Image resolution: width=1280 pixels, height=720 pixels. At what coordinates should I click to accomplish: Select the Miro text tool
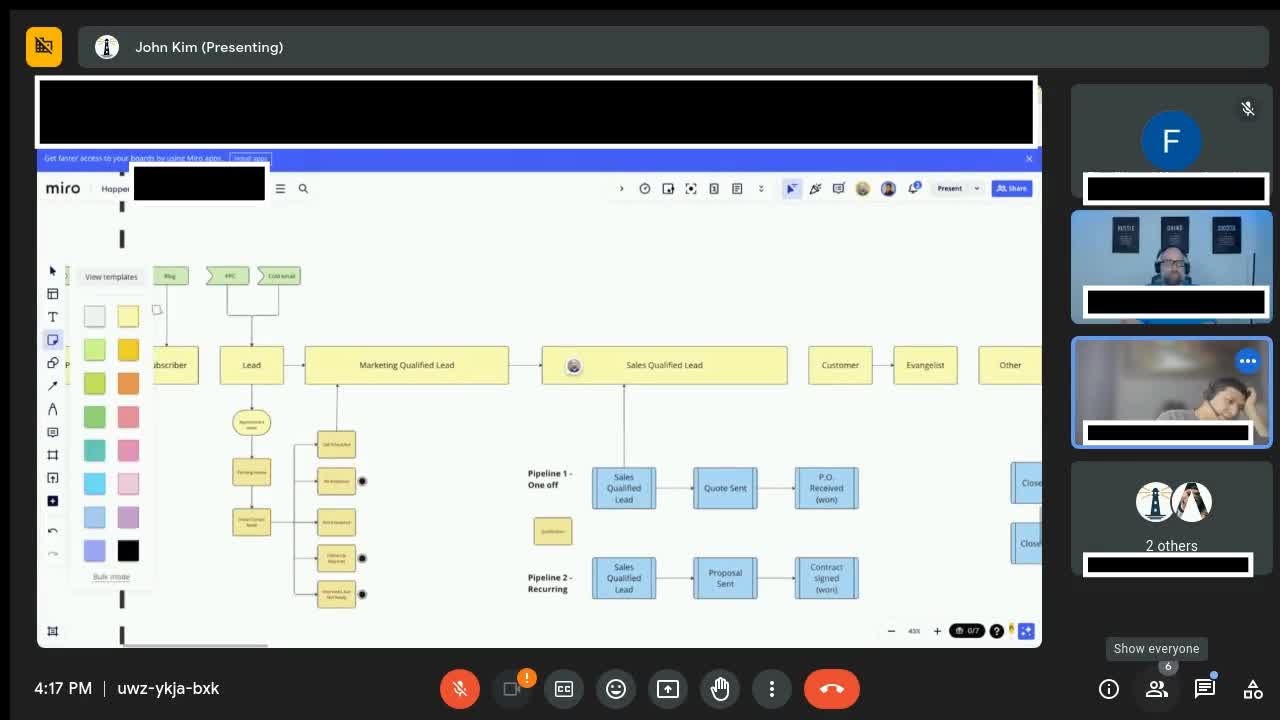click(x=53, y=317)
